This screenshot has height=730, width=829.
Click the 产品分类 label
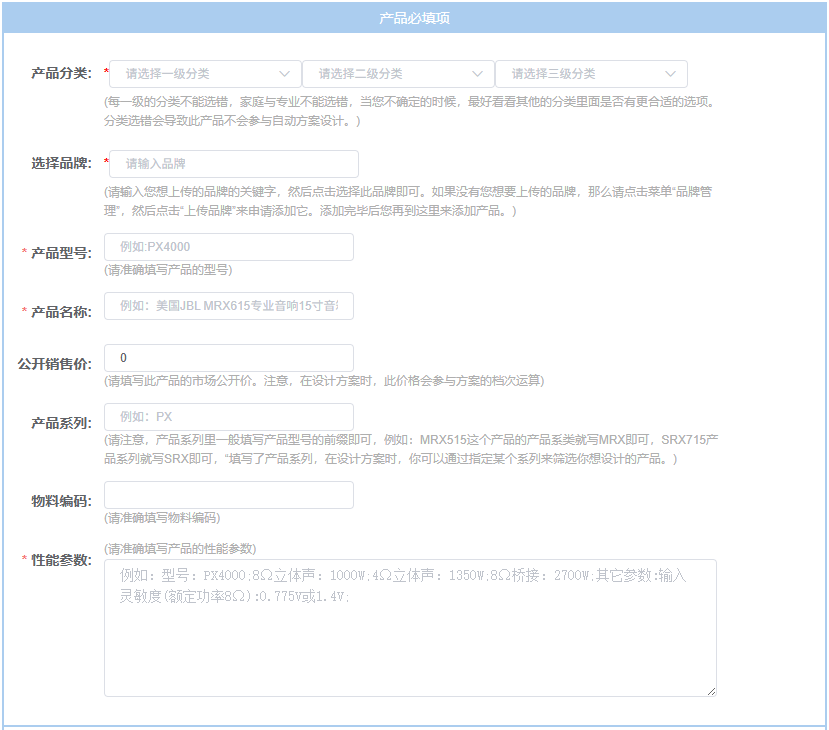(x=61, y=73)
